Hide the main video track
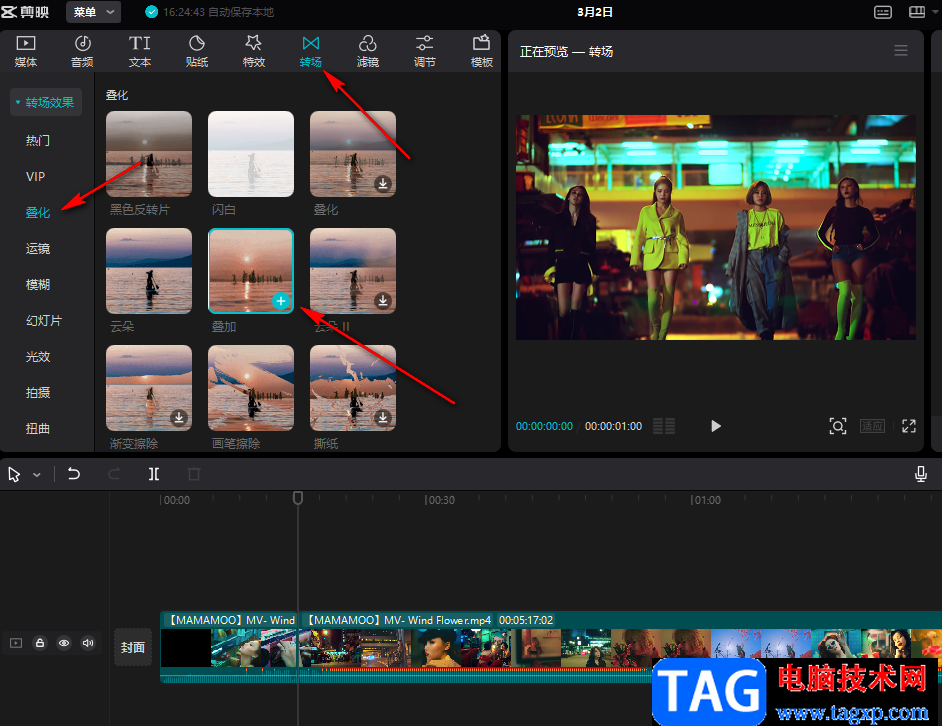942x726 pixels. (64, 643)
